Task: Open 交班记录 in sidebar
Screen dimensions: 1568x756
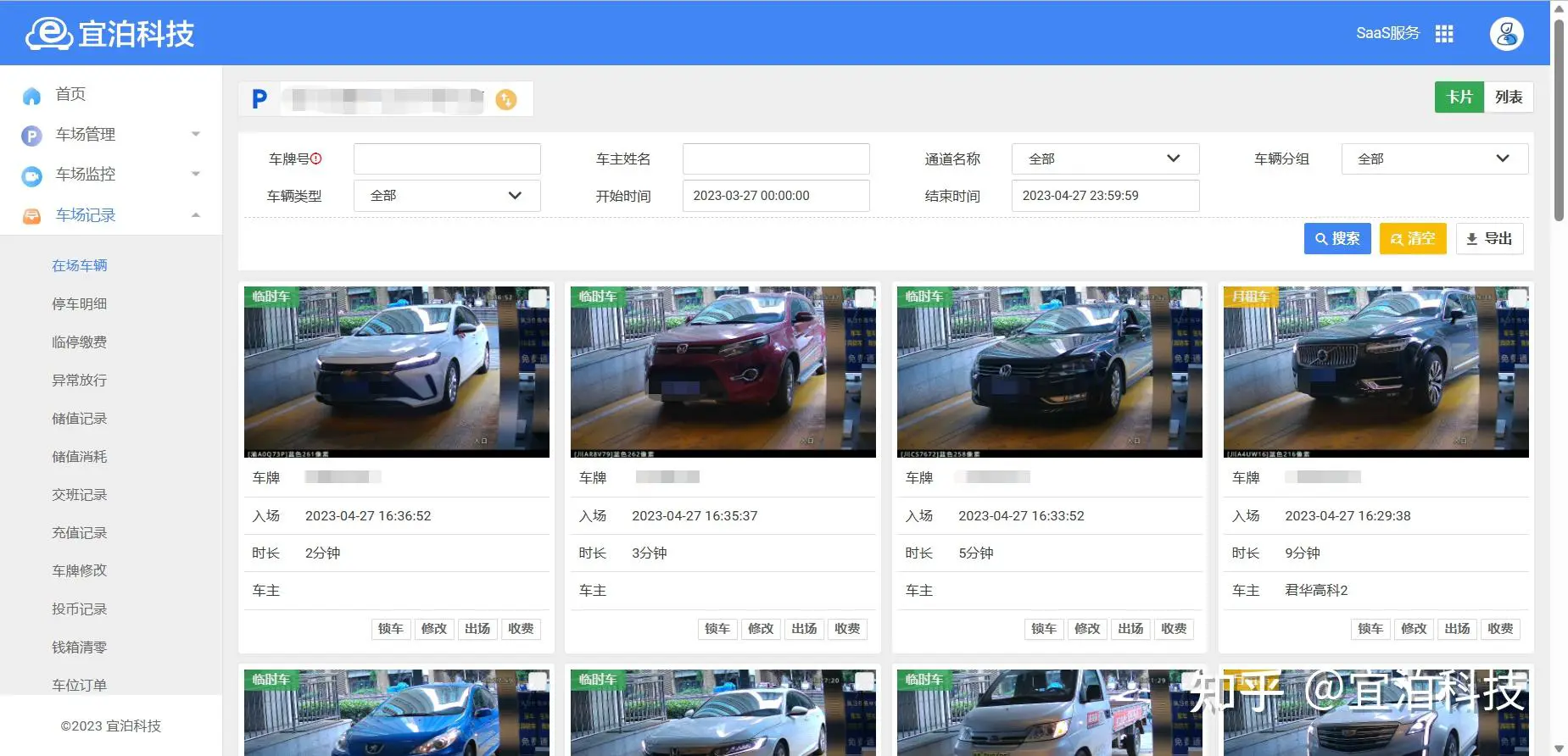Action: coord(80,494)
